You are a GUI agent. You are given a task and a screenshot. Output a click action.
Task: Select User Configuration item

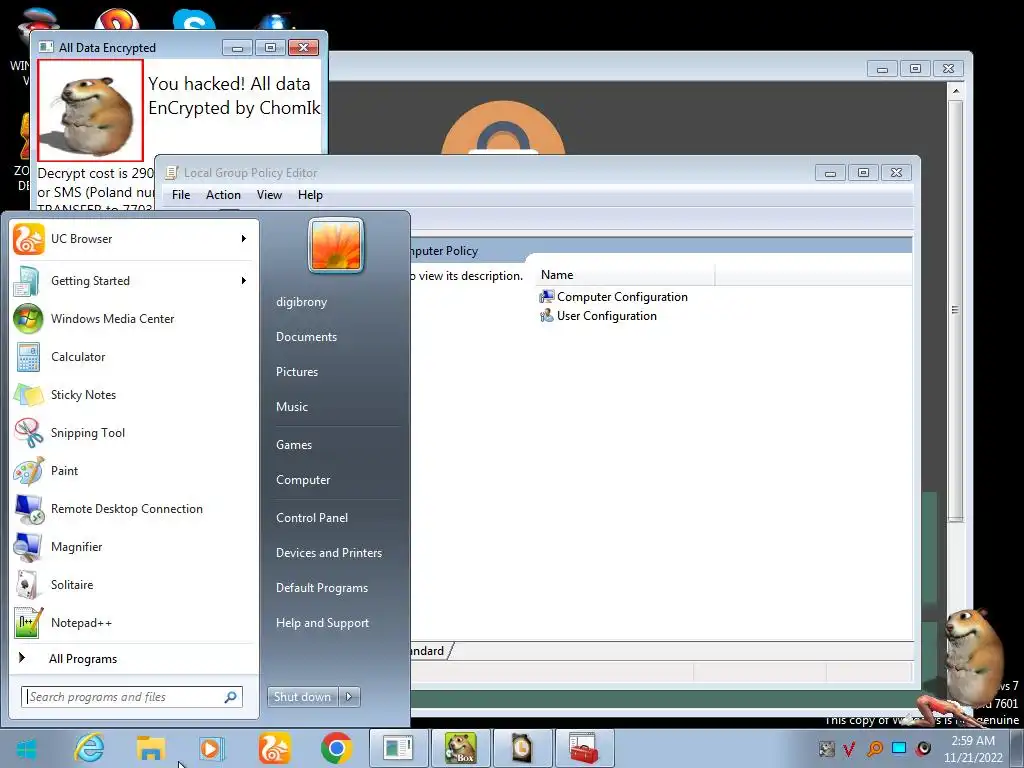tap(598, 316)
